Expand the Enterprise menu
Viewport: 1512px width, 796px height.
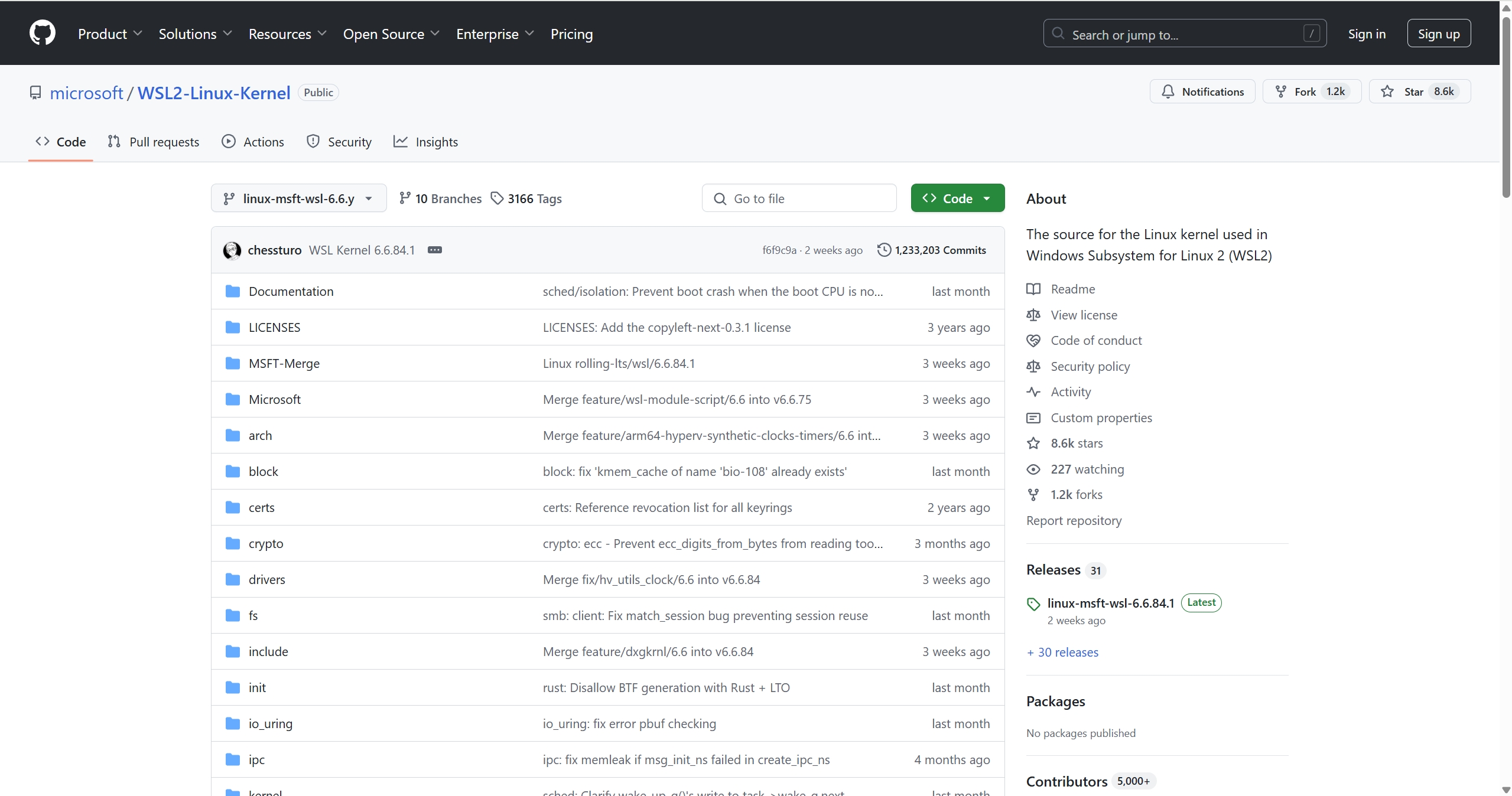(495, 34)
